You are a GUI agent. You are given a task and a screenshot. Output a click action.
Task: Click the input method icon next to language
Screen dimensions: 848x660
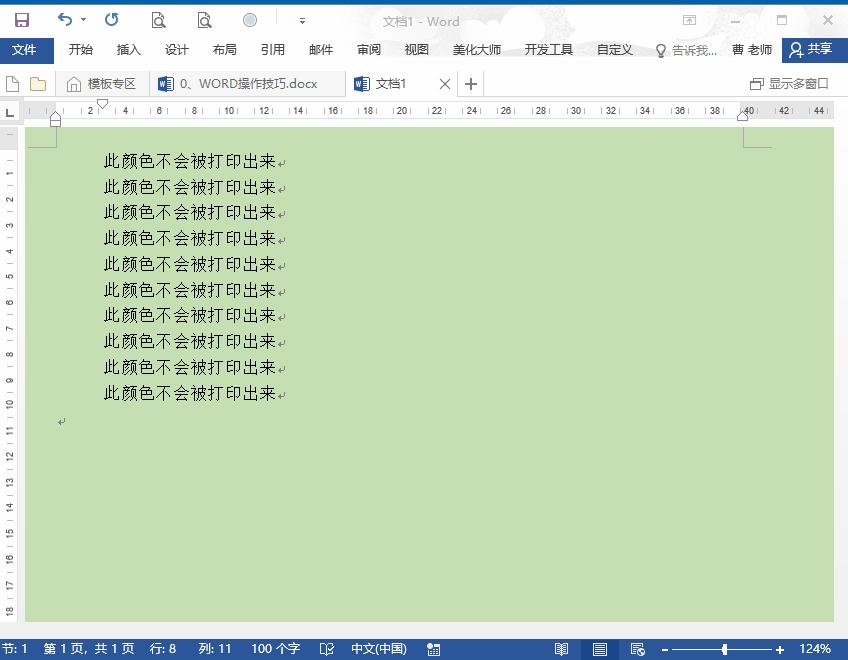click(434, 648)
